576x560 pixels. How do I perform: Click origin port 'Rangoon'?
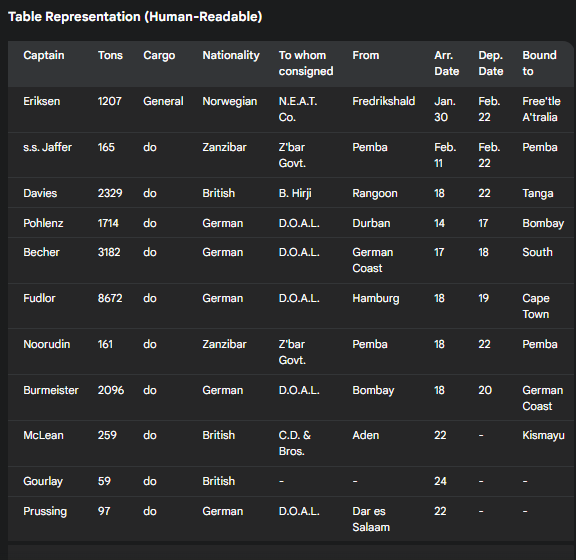coord(375,193)
